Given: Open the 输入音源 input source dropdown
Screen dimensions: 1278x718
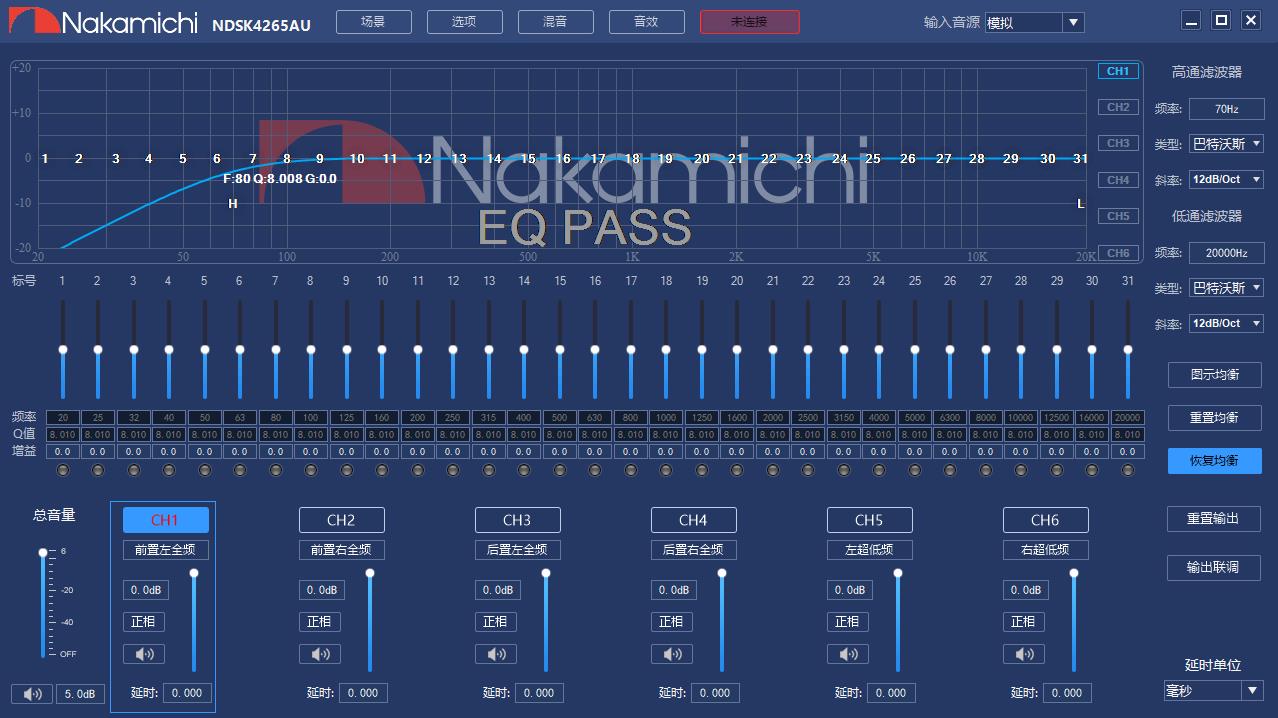Looking at the screenshot, I should (x=1034, y=22).
